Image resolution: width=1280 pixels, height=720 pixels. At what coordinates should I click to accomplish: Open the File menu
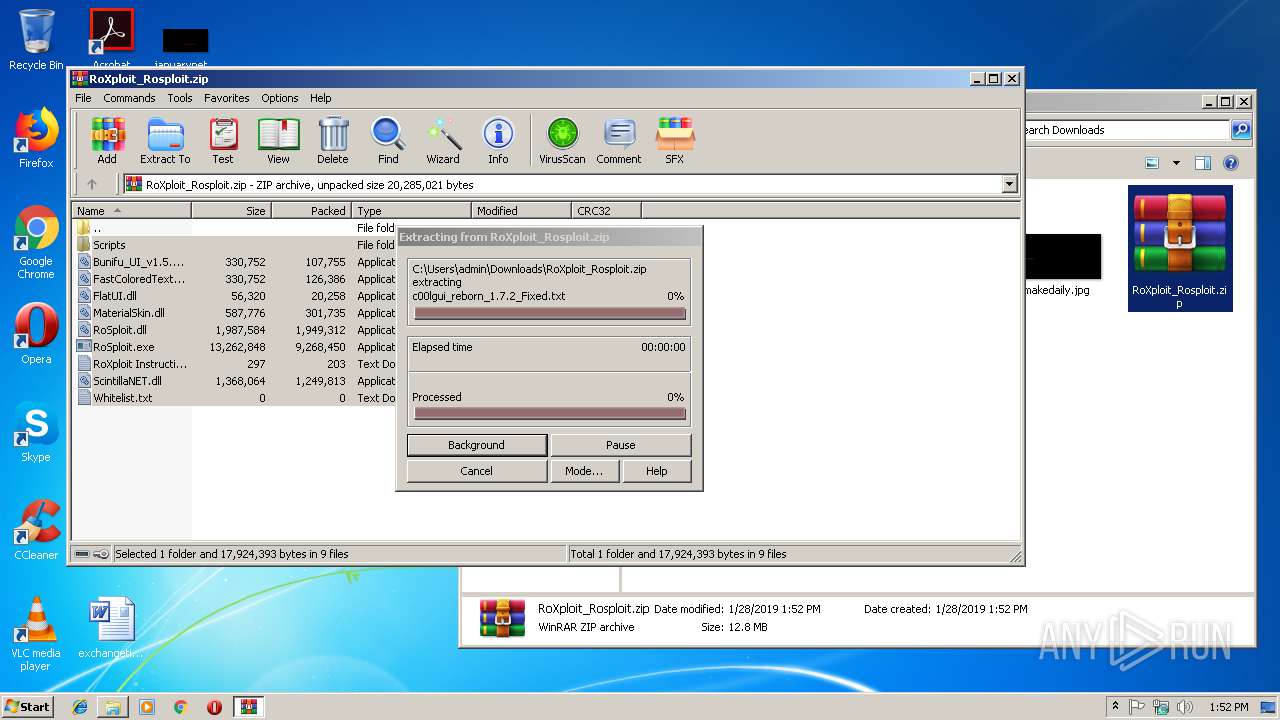83,98
